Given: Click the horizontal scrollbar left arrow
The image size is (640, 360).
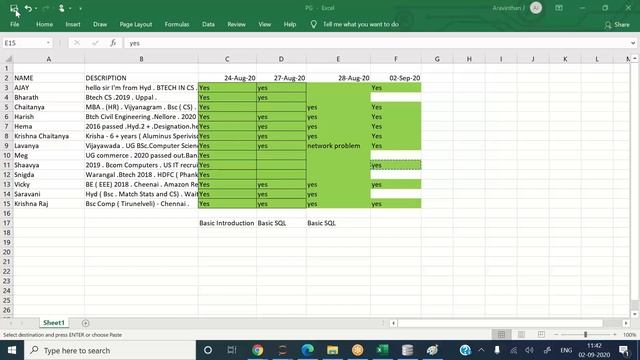Looking at the screenshot, I should pyautogui.click(x=393, y=323).
